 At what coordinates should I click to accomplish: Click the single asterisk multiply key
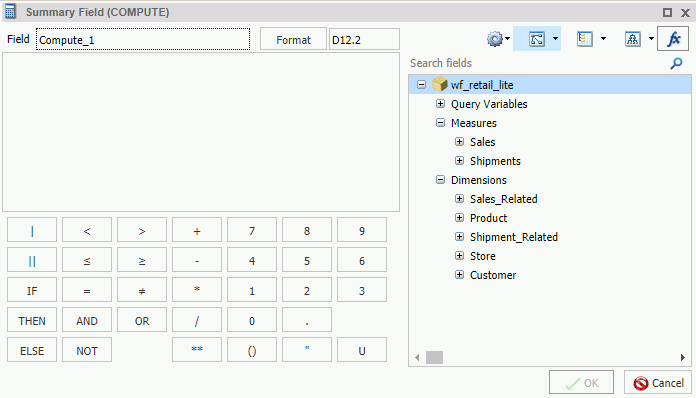click(197, 290)
